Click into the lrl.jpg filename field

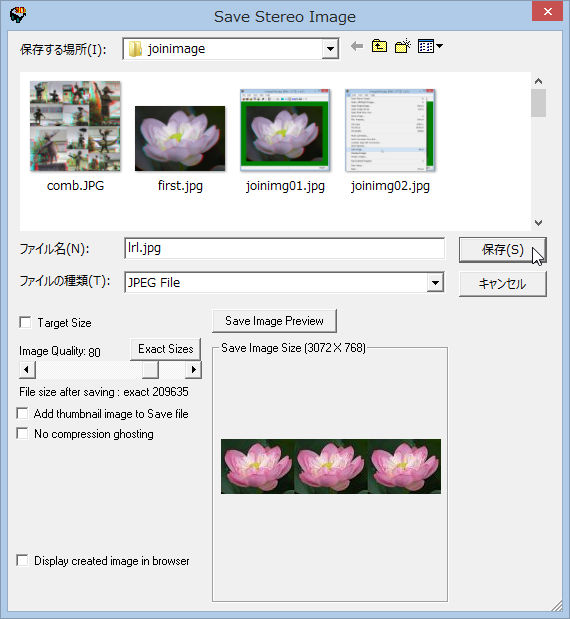[x=284, y=248]
